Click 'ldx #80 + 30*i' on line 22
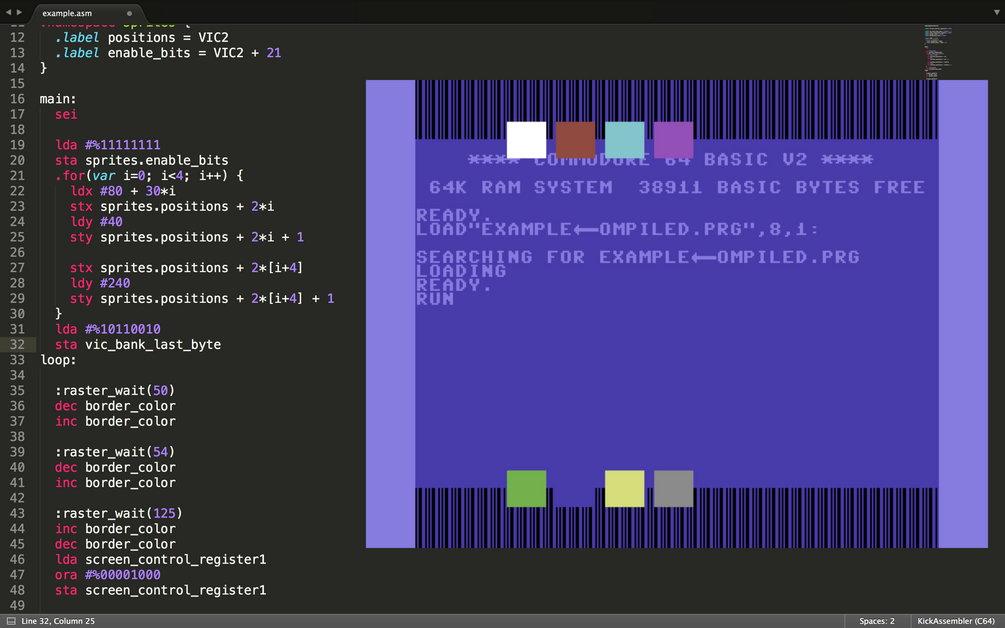The width and height of the screenshot is (1005, 628). point(123,192)
